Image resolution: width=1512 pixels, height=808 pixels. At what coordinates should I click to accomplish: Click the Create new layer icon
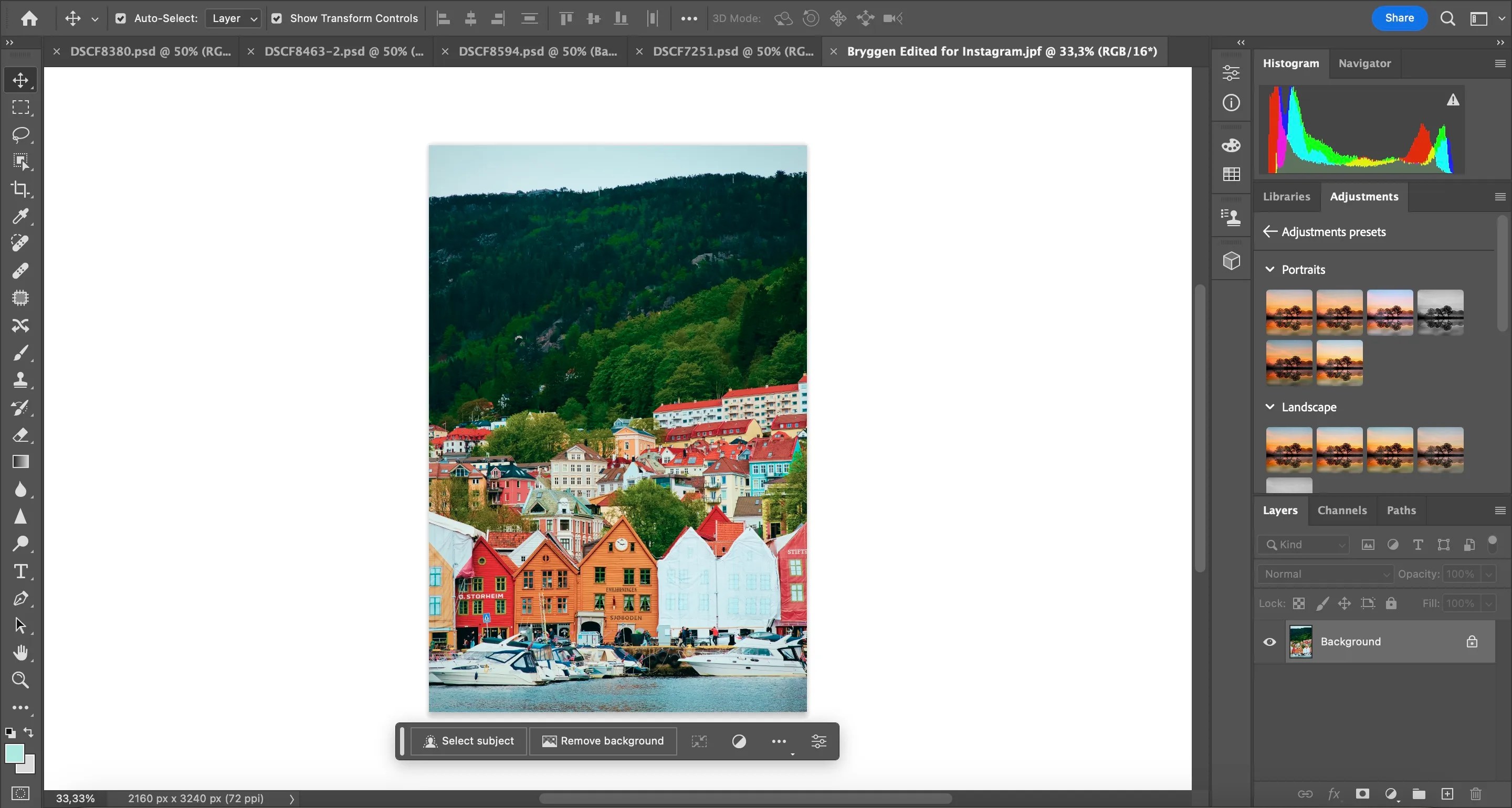(x=1447, y=794)
